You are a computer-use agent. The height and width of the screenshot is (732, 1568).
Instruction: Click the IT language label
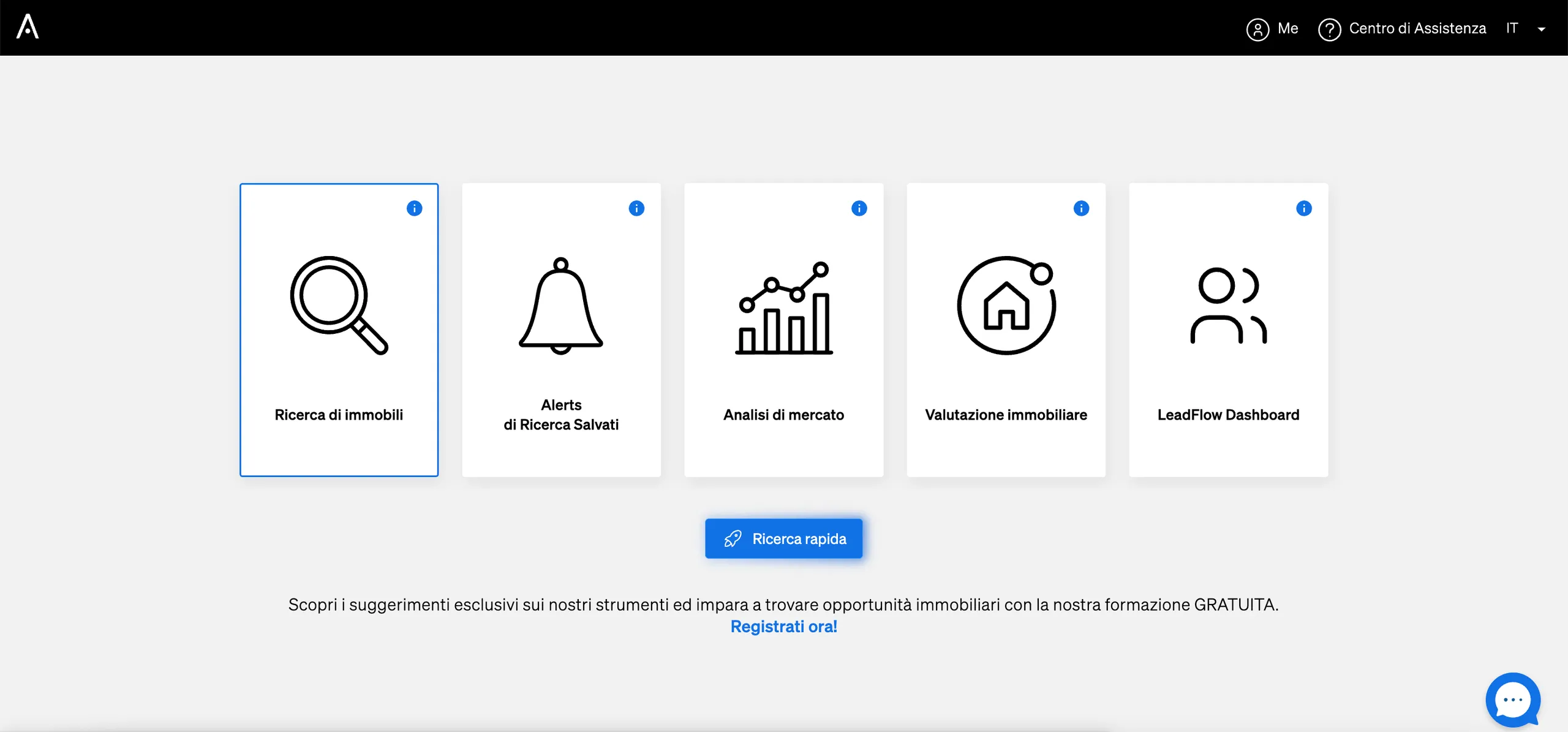coord(1512,28)
